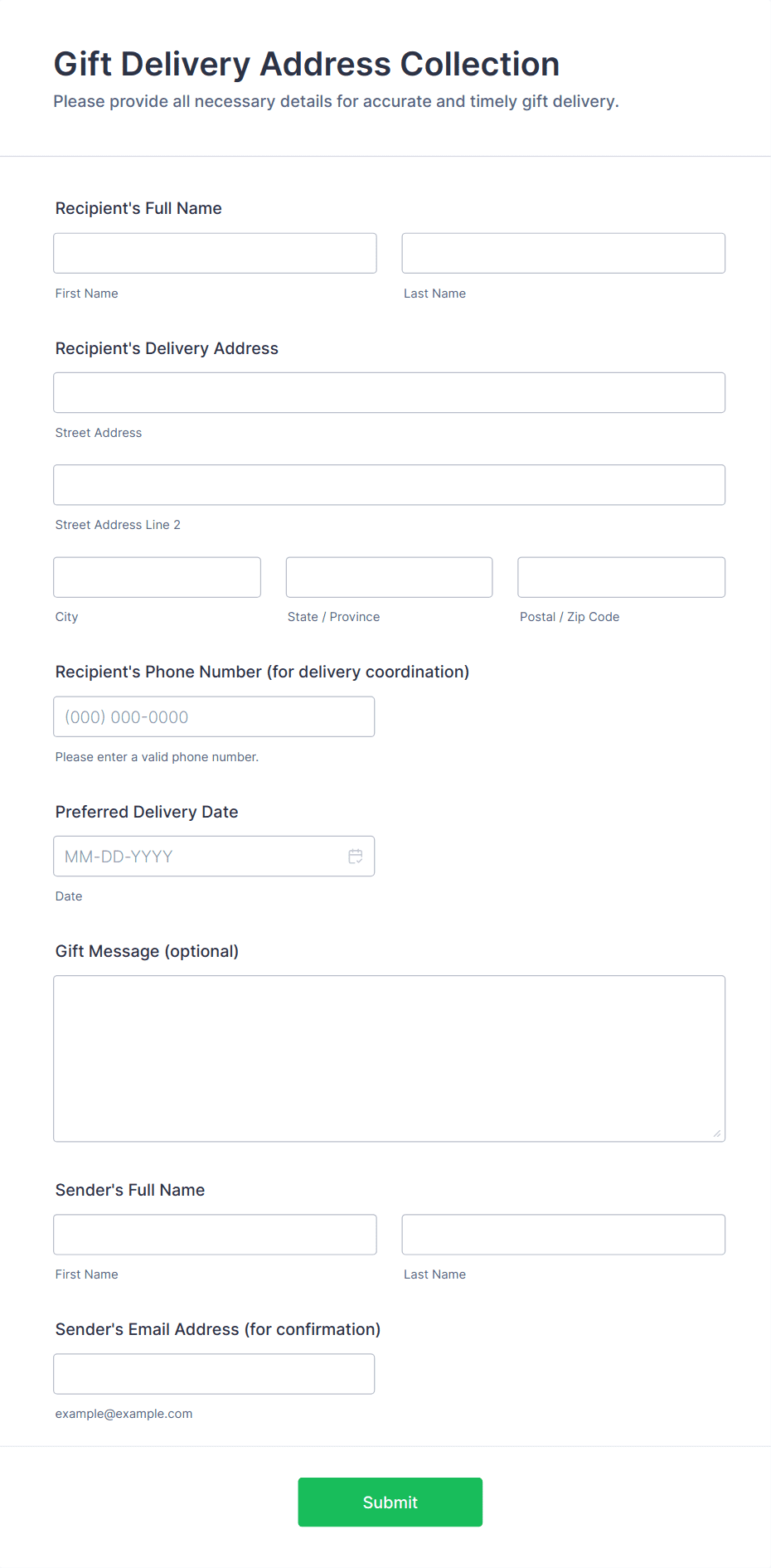Click the Submit button
771x1568 pixels.
[x=390, y=1502]
